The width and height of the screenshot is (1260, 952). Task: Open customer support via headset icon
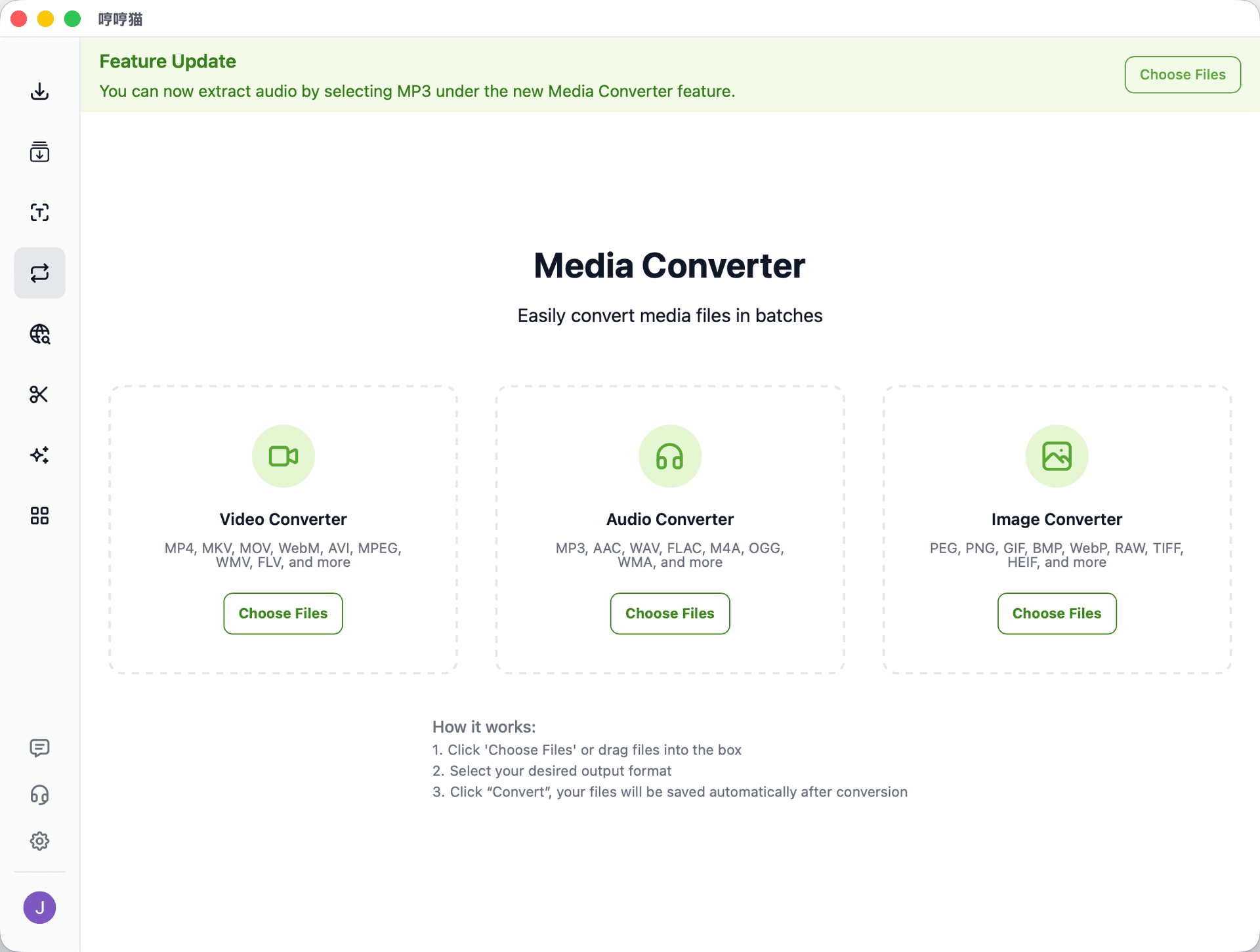[x=39, y=795]
